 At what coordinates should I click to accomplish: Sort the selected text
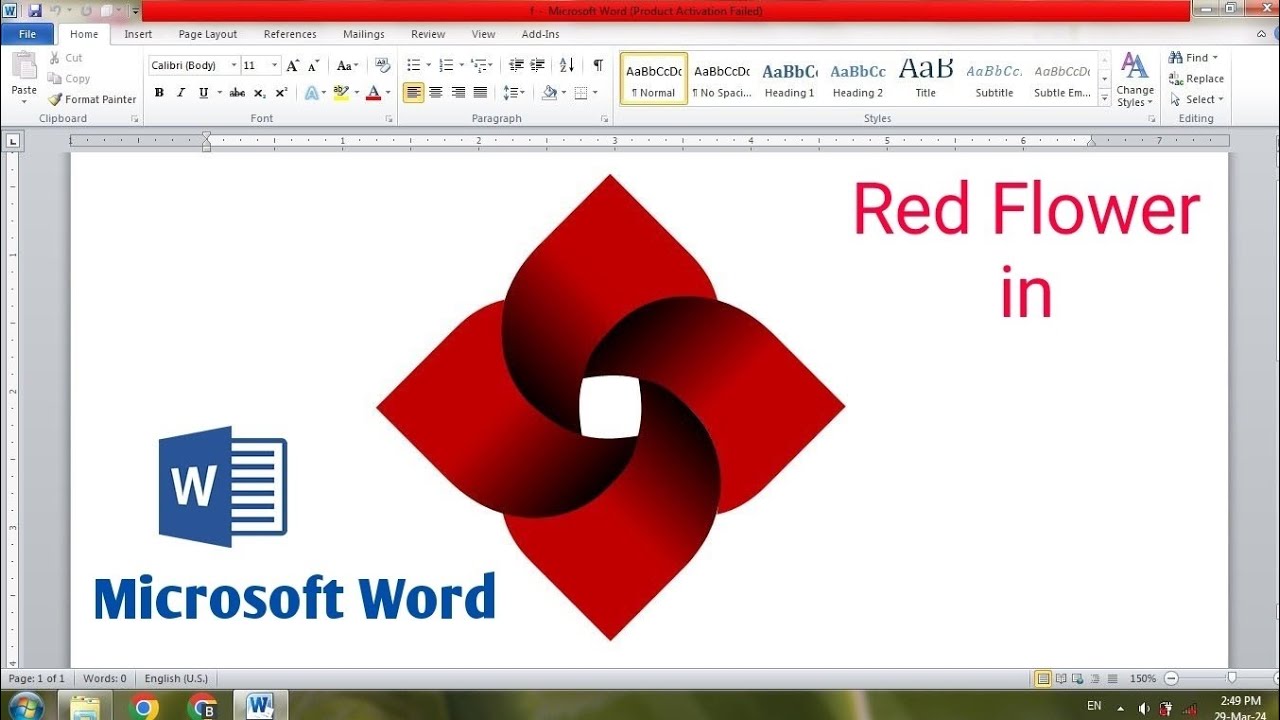[x=567, y=66]
